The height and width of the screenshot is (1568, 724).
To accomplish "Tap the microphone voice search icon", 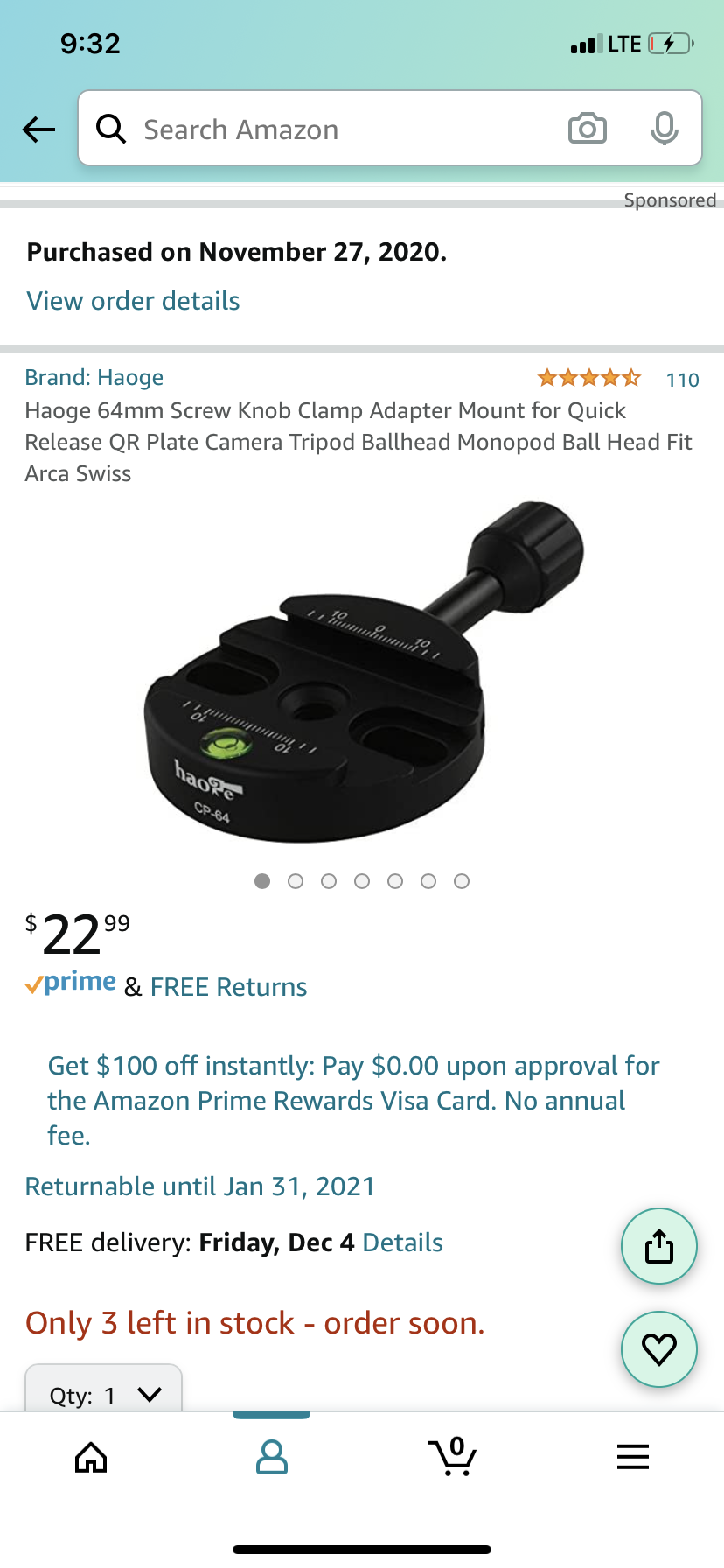I will tap(665, 129).
